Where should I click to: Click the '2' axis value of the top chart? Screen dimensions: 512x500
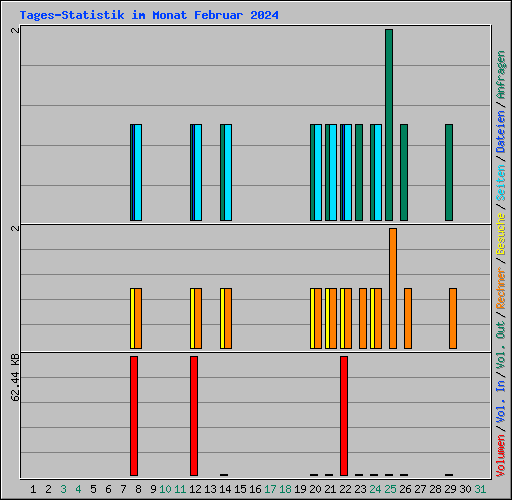tap(15, 30)
